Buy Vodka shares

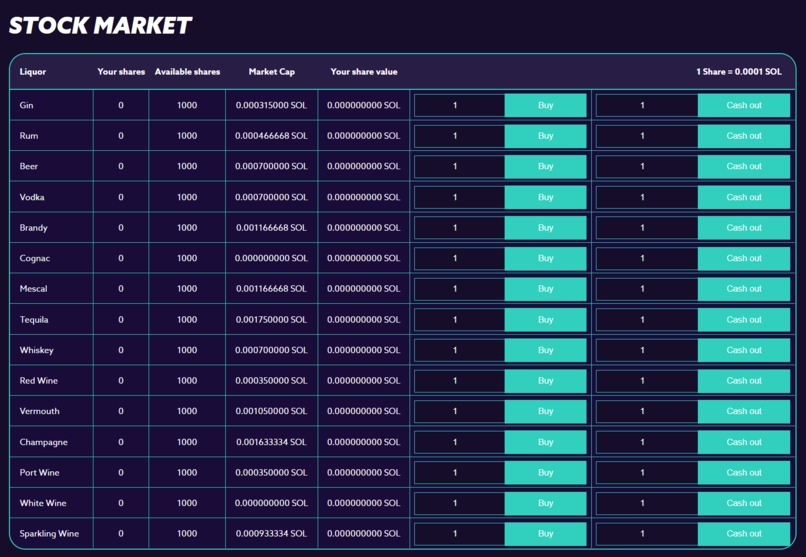545,197
